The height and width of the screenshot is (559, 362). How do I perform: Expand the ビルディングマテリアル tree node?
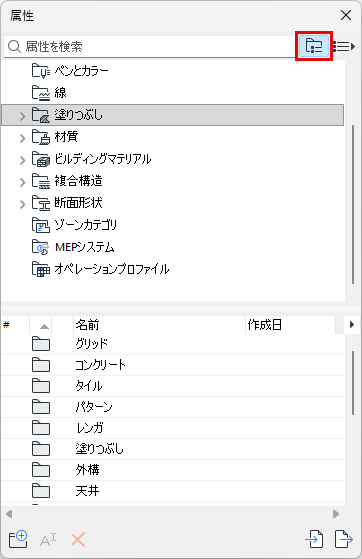click(x=22, y=160)
